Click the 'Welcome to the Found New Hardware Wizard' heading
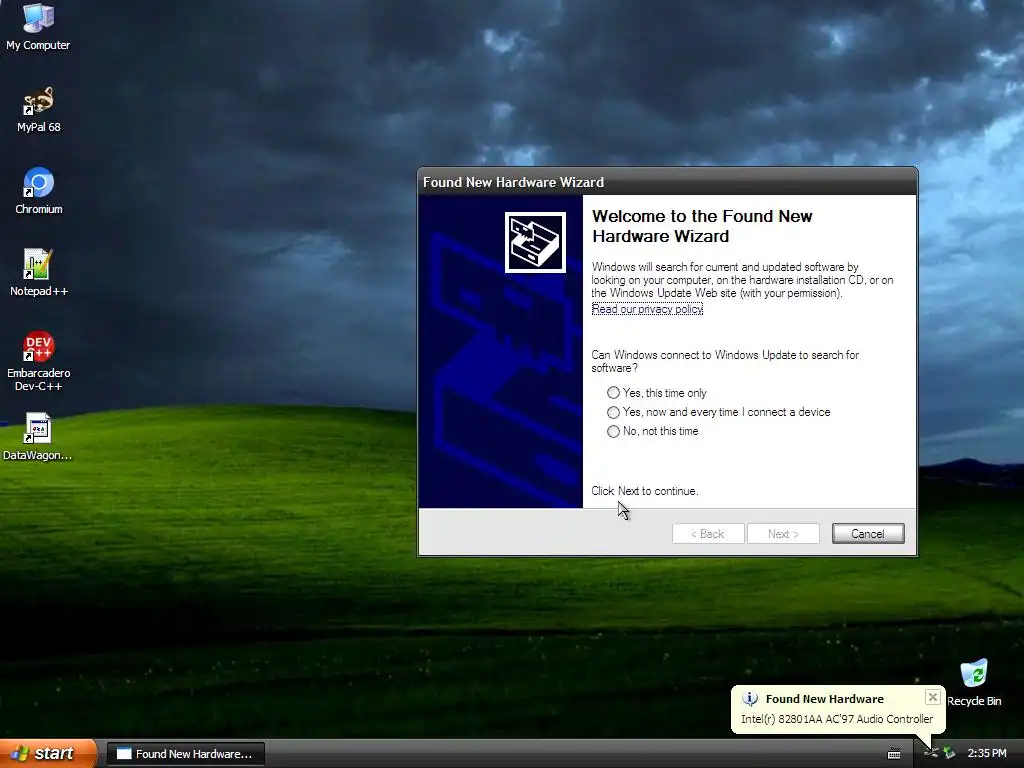 [702, 226]
